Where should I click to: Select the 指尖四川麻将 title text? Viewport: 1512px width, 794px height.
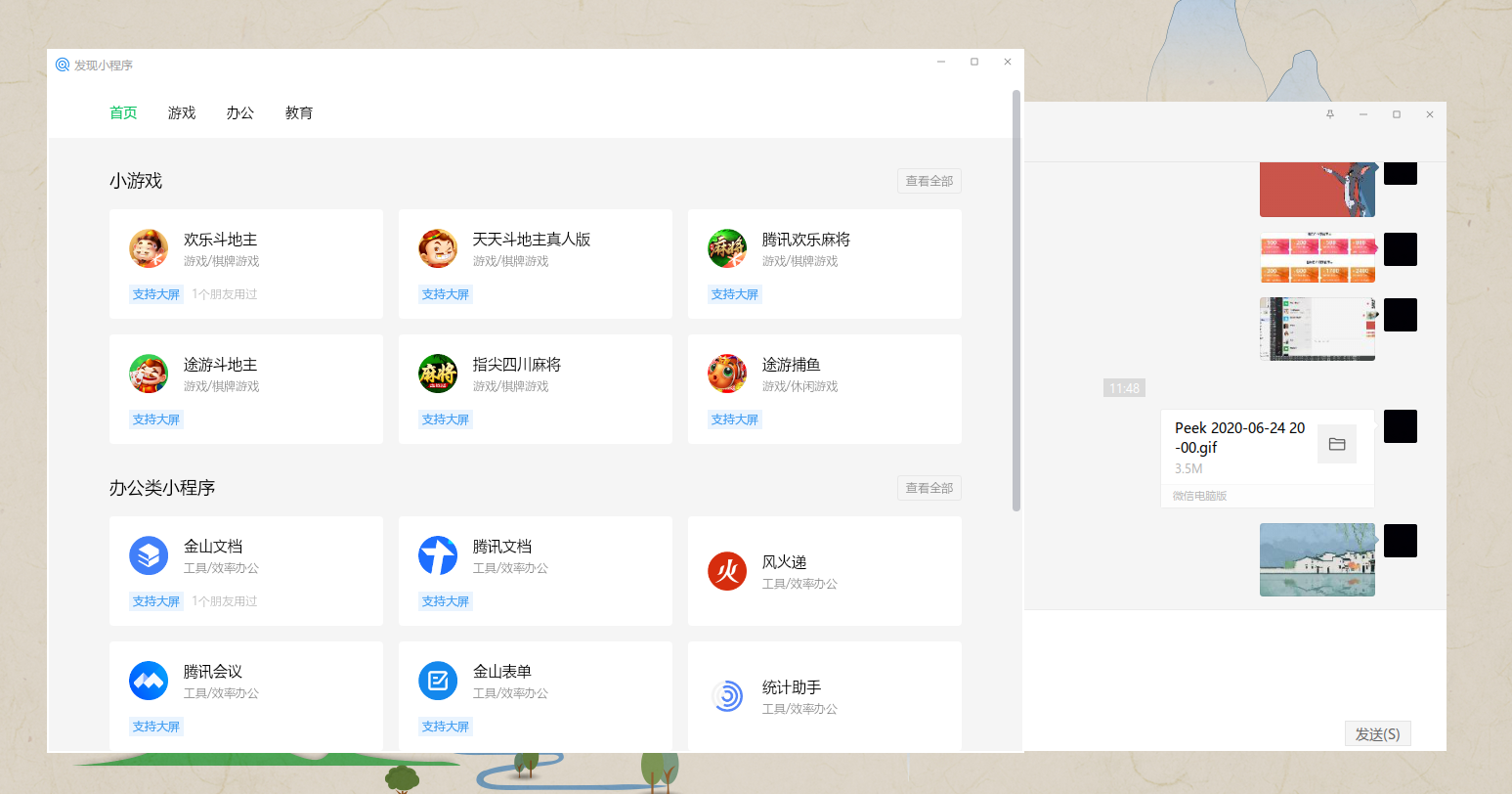point(517,365)
